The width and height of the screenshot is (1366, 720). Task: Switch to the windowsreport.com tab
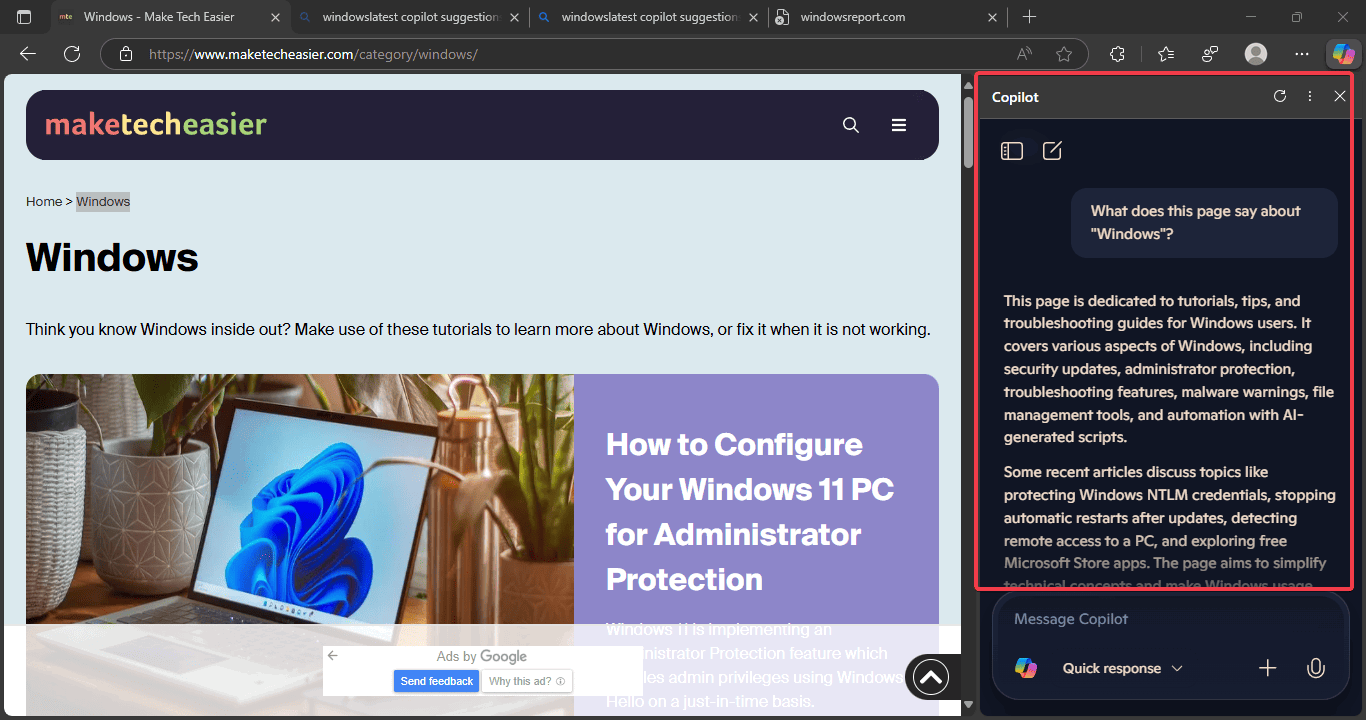(888, 17)
